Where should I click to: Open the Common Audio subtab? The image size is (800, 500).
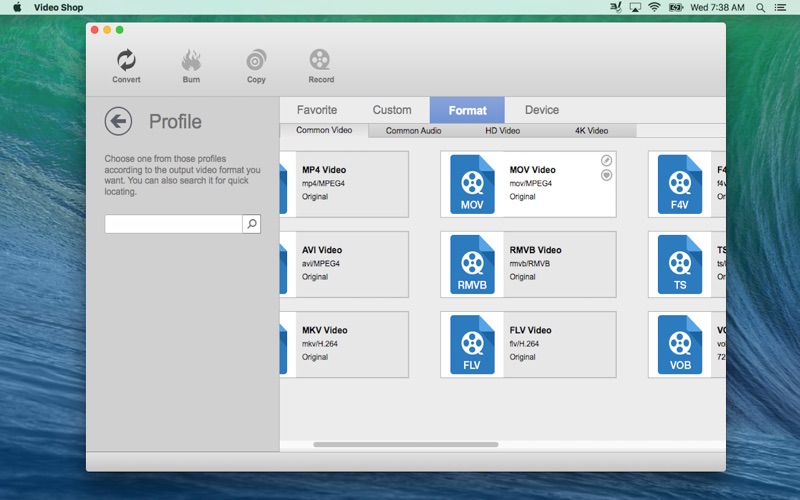tap(413, 131)
